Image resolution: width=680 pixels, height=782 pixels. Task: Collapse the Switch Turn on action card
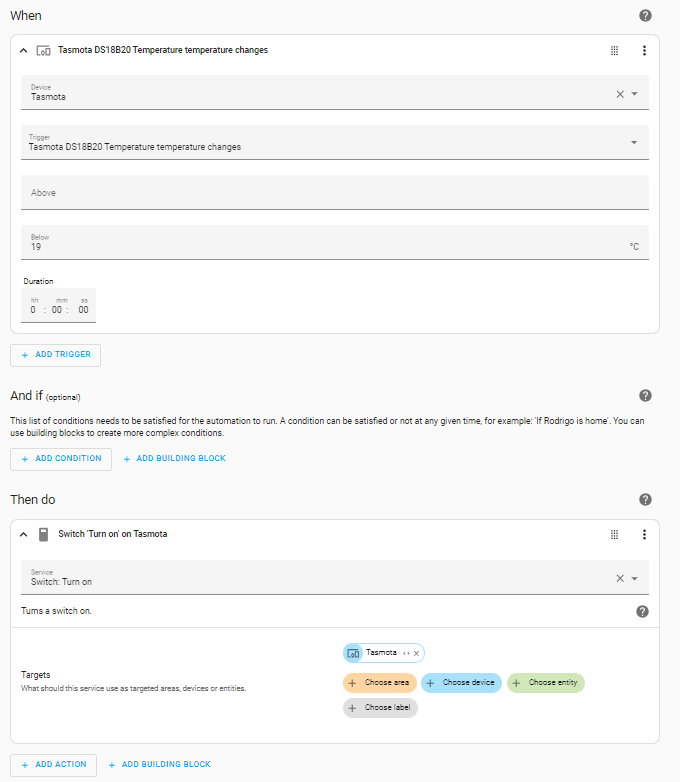point(24,534)
